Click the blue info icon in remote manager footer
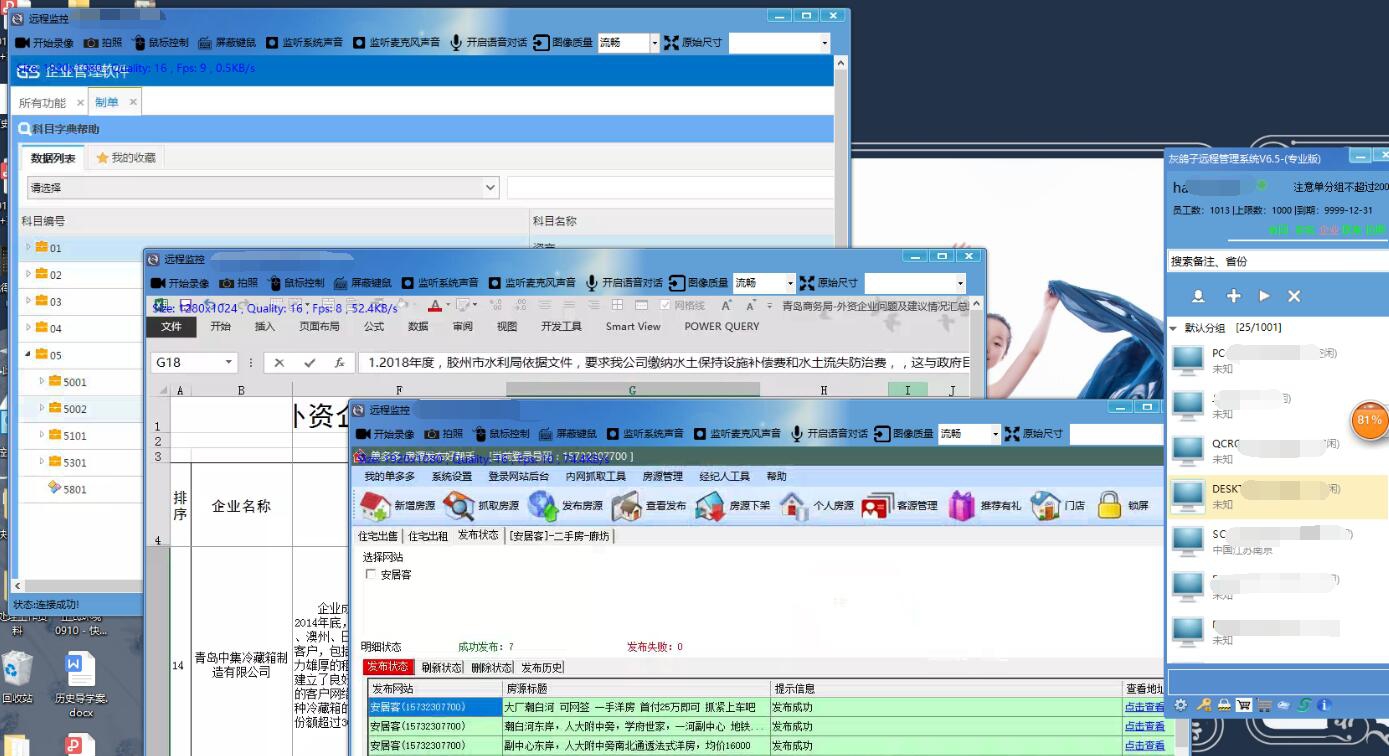 coord(1324,705)
